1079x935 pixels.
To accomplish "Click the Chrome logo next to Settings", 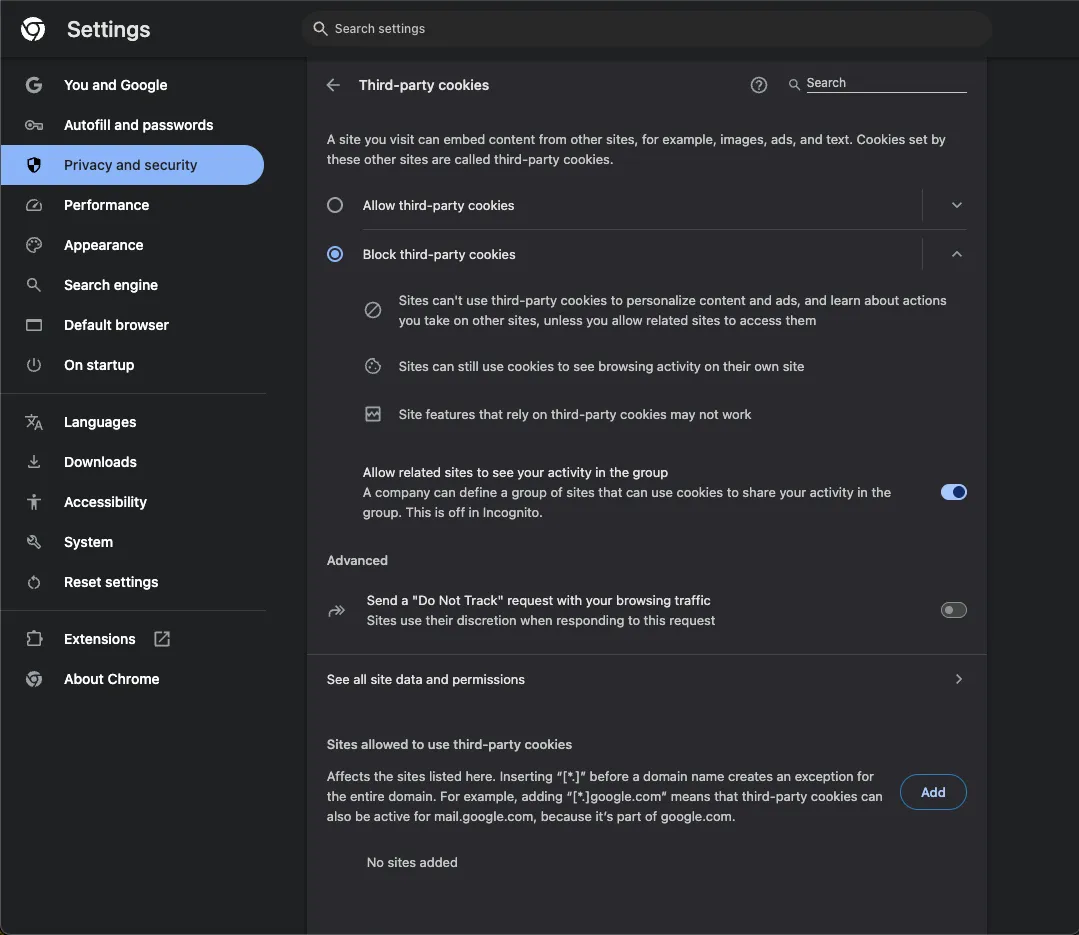I will click(33, 30).
